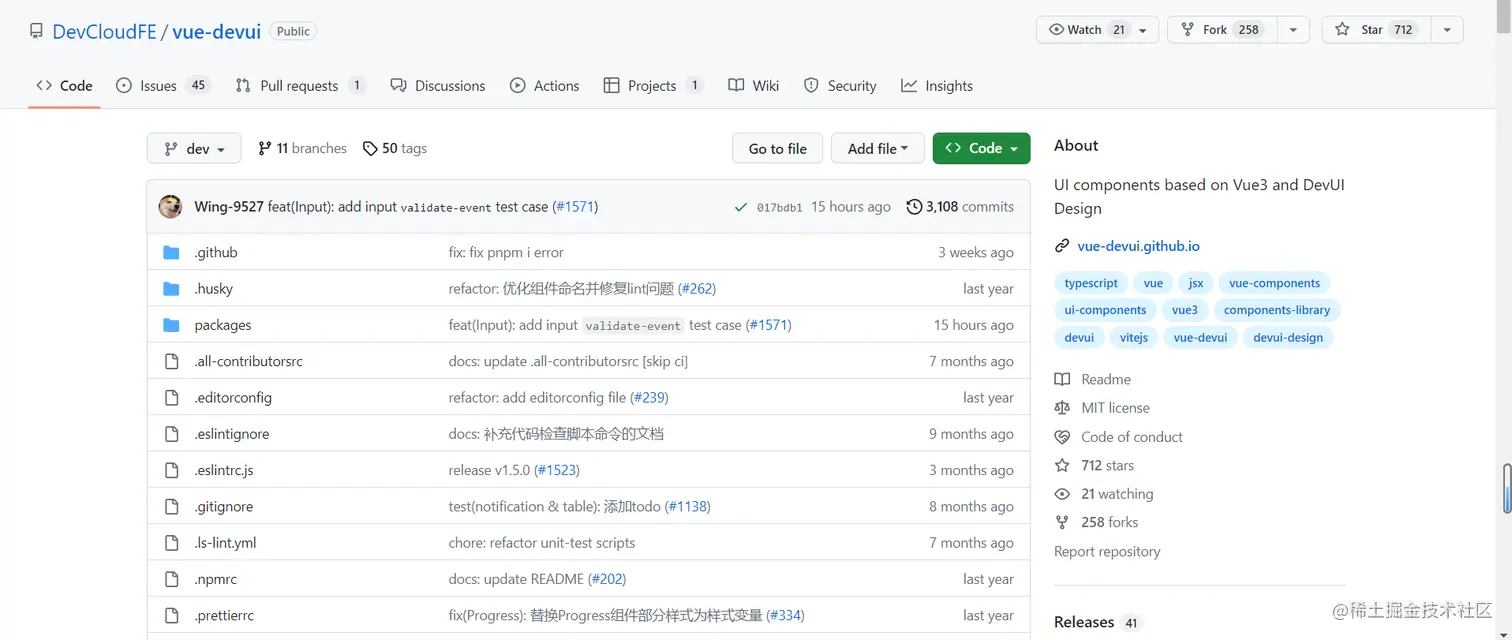This screenshot has width=1512, height=640.
Task: Open the Add file dropdown
Action: (878, 148)
